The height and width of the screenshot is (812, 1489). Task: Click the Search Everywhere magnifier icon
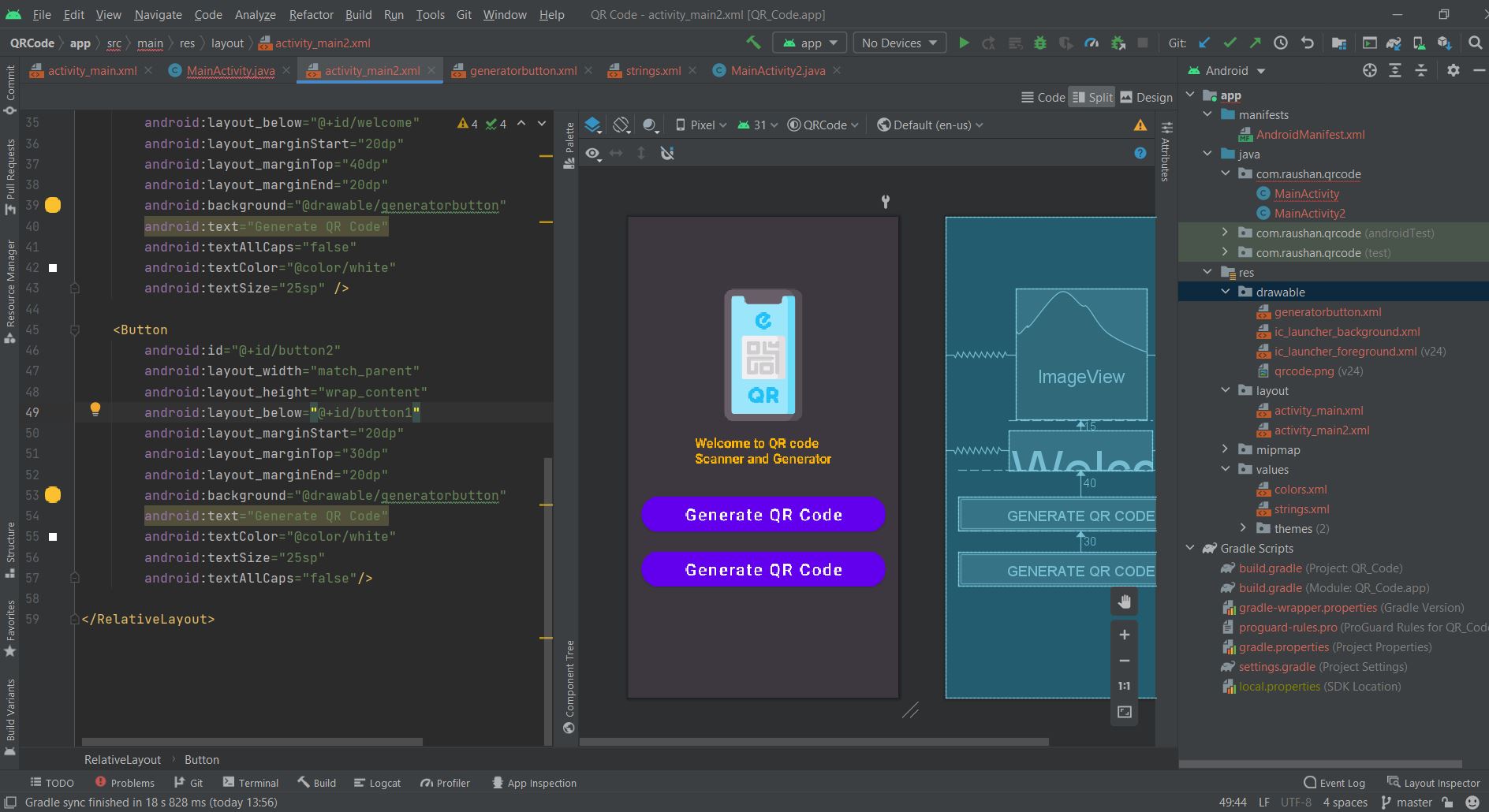1475,43
